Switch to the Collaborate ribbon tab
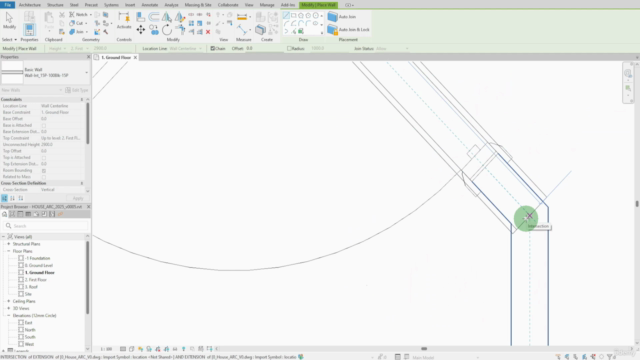640x360 pixels. tap(228, 5)
